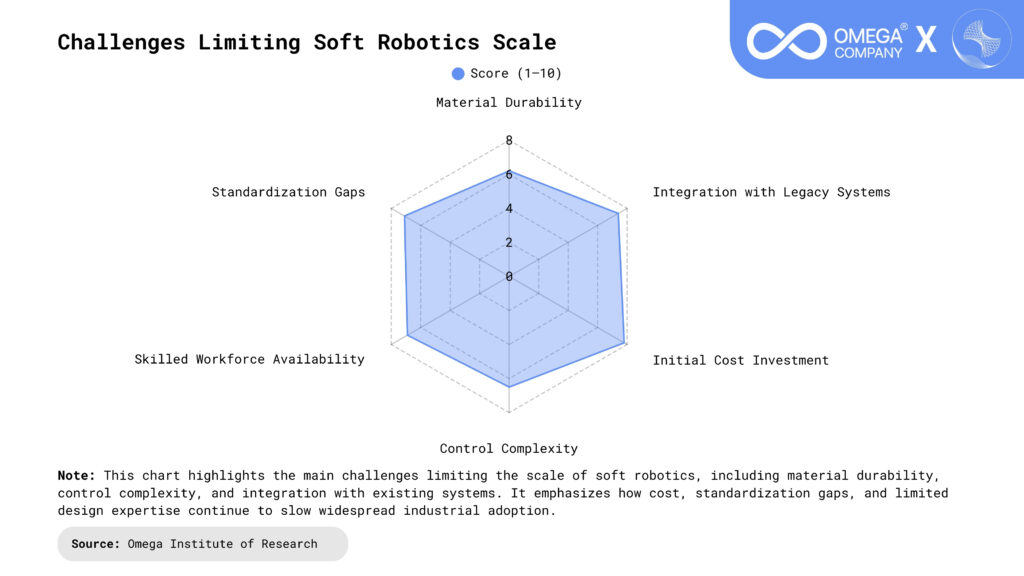Image resolution: width=1024 pixels, height=576 pixels.
Task: Click the X symbol between logos
Action: (927, 40)
